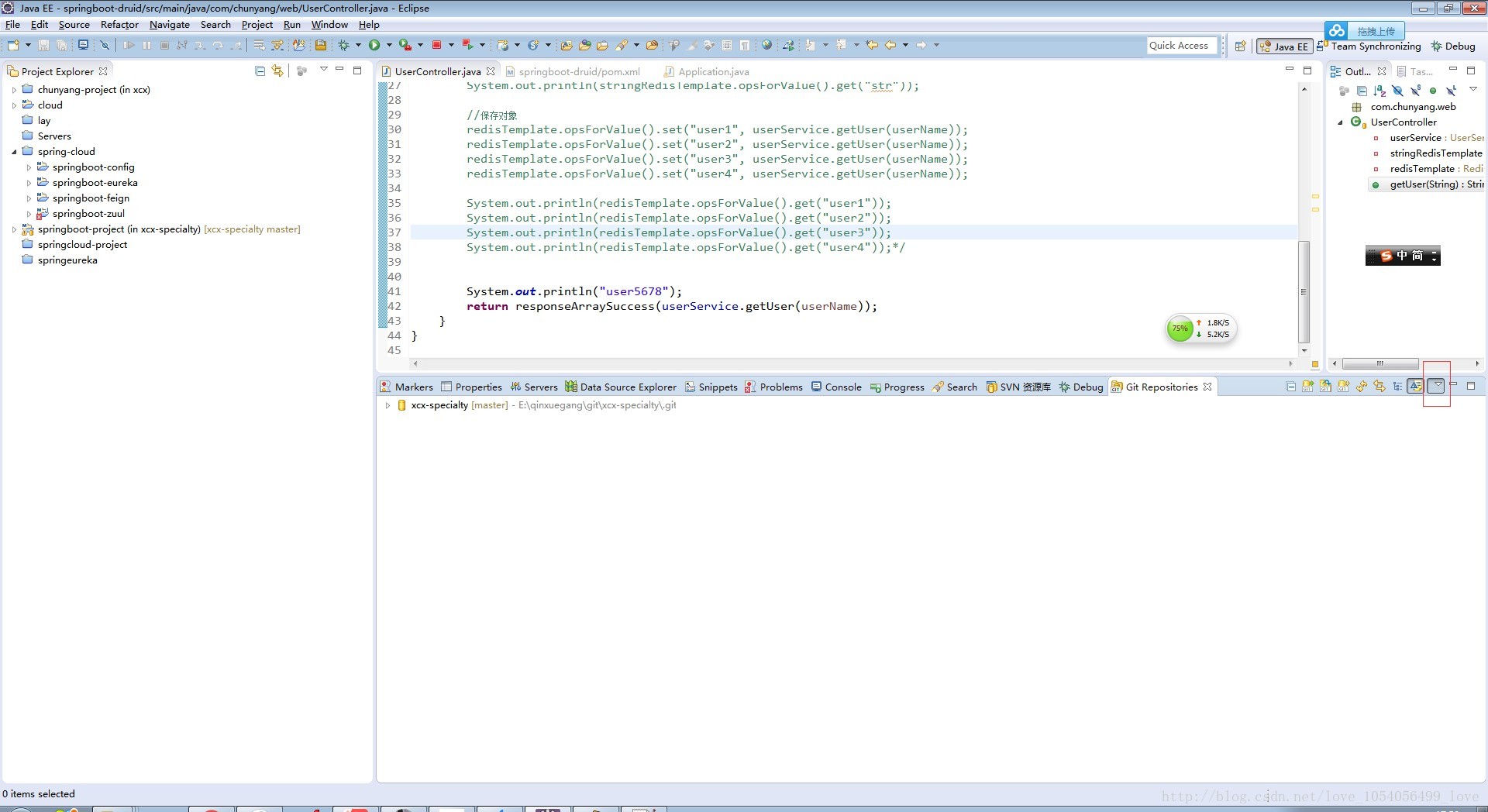Expand springboot-project (in xcx-specialty) node

[x=14, y=229]
